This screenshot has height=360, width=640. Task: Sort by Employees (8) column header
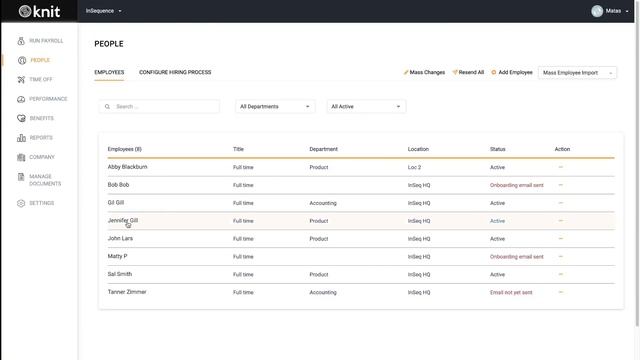(x=124, y=149)
